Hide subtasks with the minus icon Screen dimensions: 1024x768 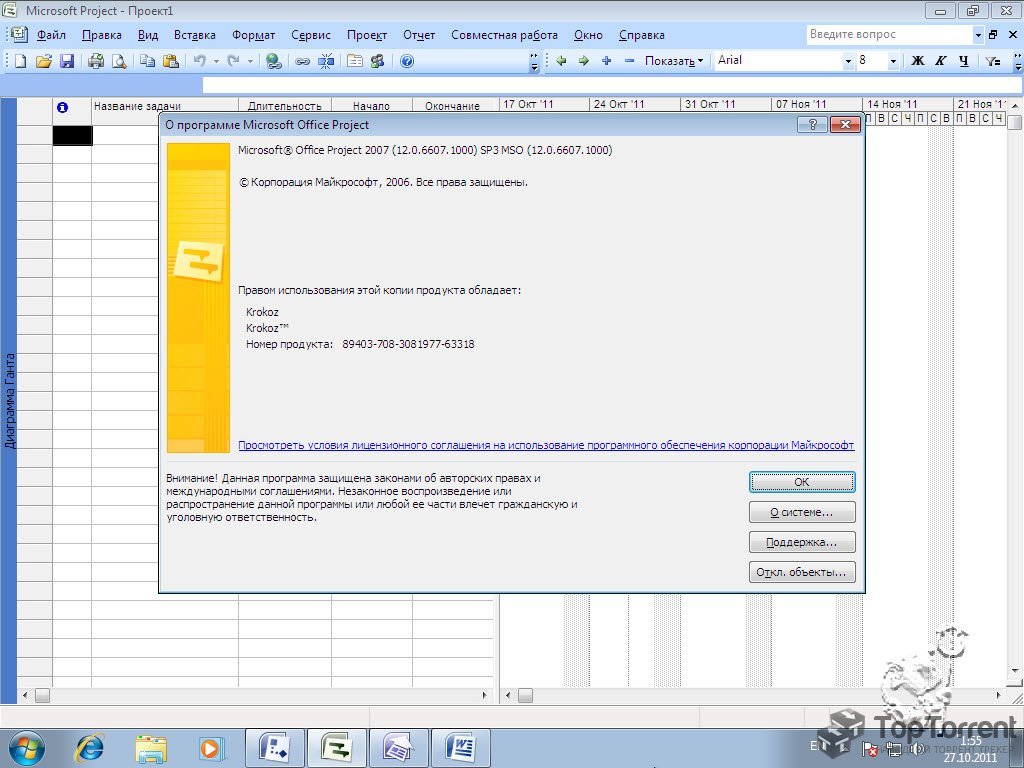tap(630, 61)
